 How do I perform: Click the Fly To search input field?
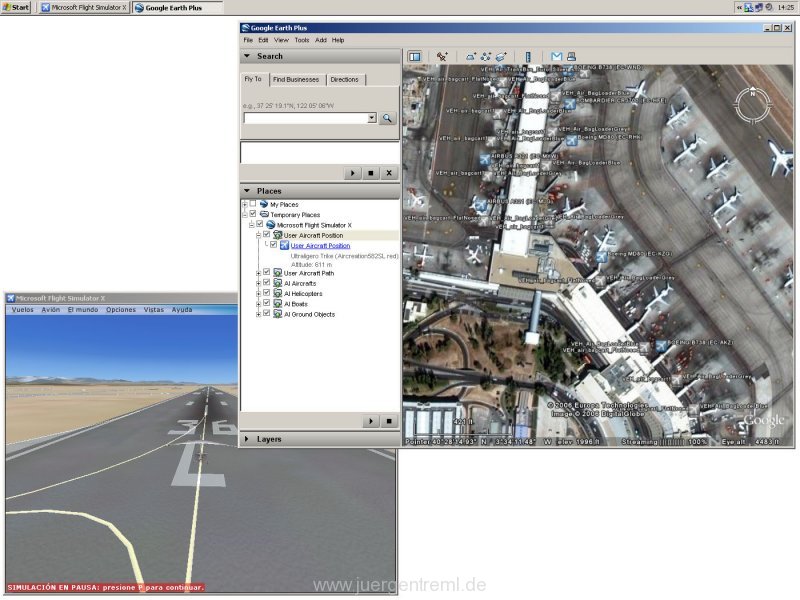click(x=306, y=118)
